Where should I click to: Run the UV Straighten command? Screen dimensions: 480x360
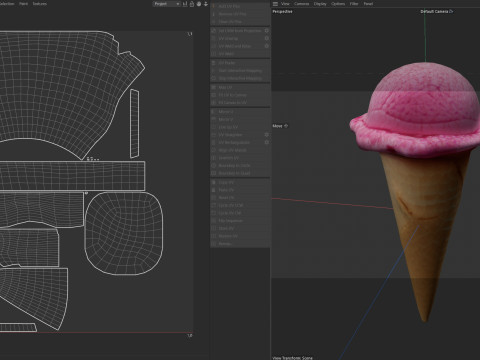pos(240,135)
